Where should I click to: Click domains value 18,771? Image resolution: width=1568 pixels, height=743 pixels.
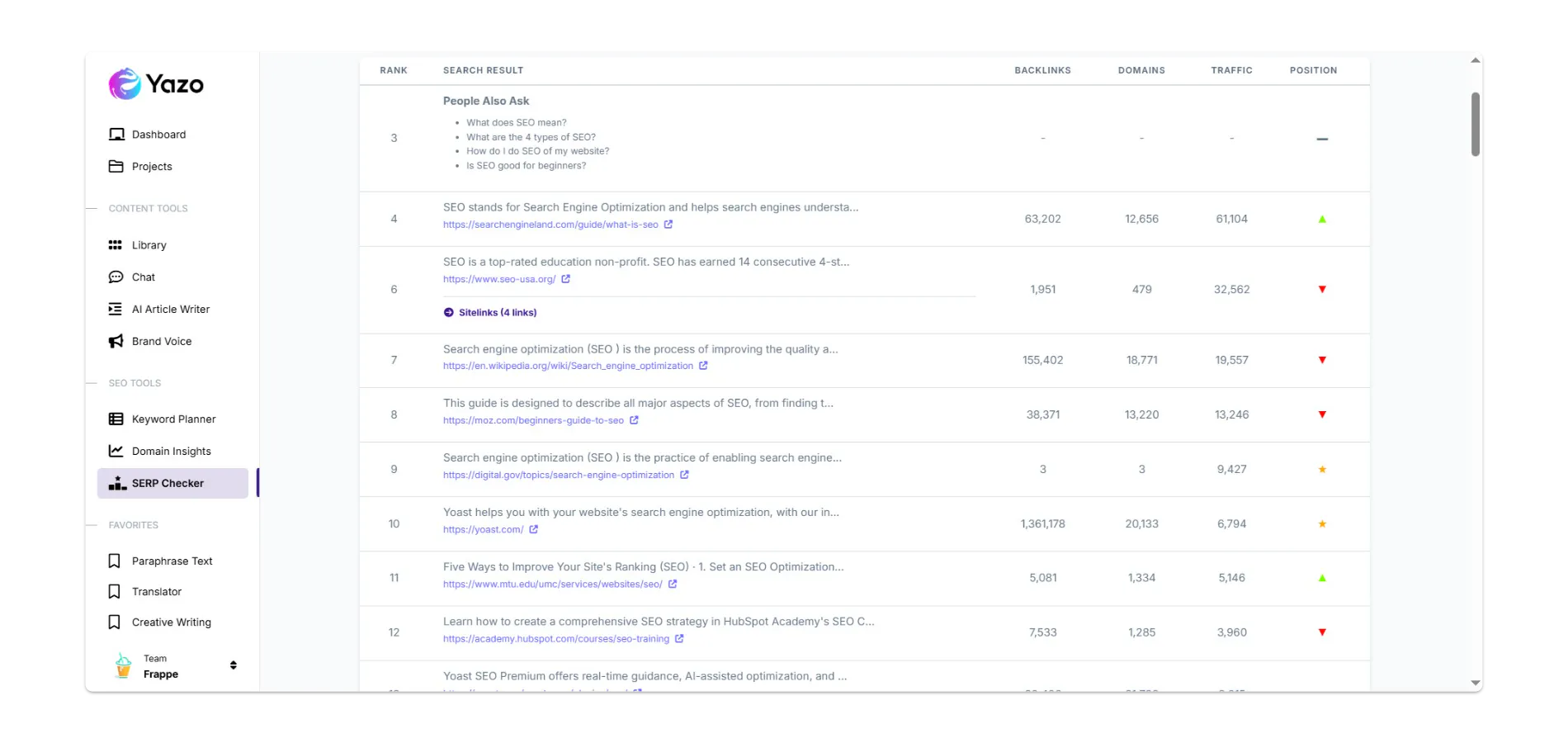[x=1141, y=360]
